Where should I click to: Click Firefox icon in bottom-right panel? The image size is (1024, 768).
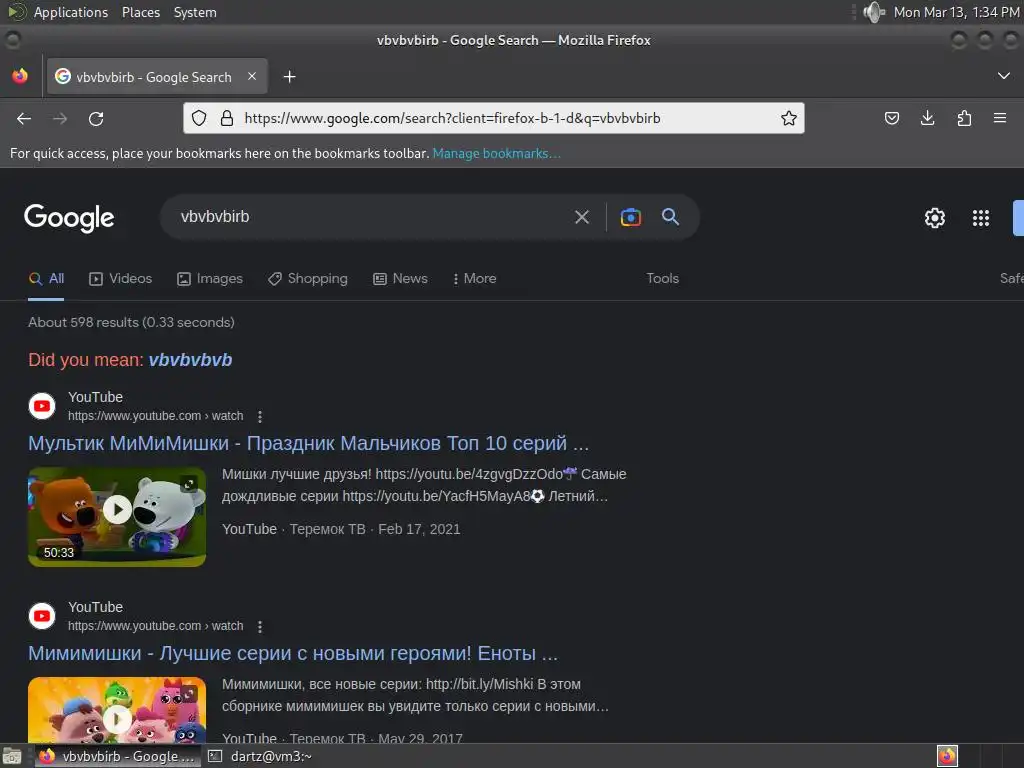[x=947, y=756]
